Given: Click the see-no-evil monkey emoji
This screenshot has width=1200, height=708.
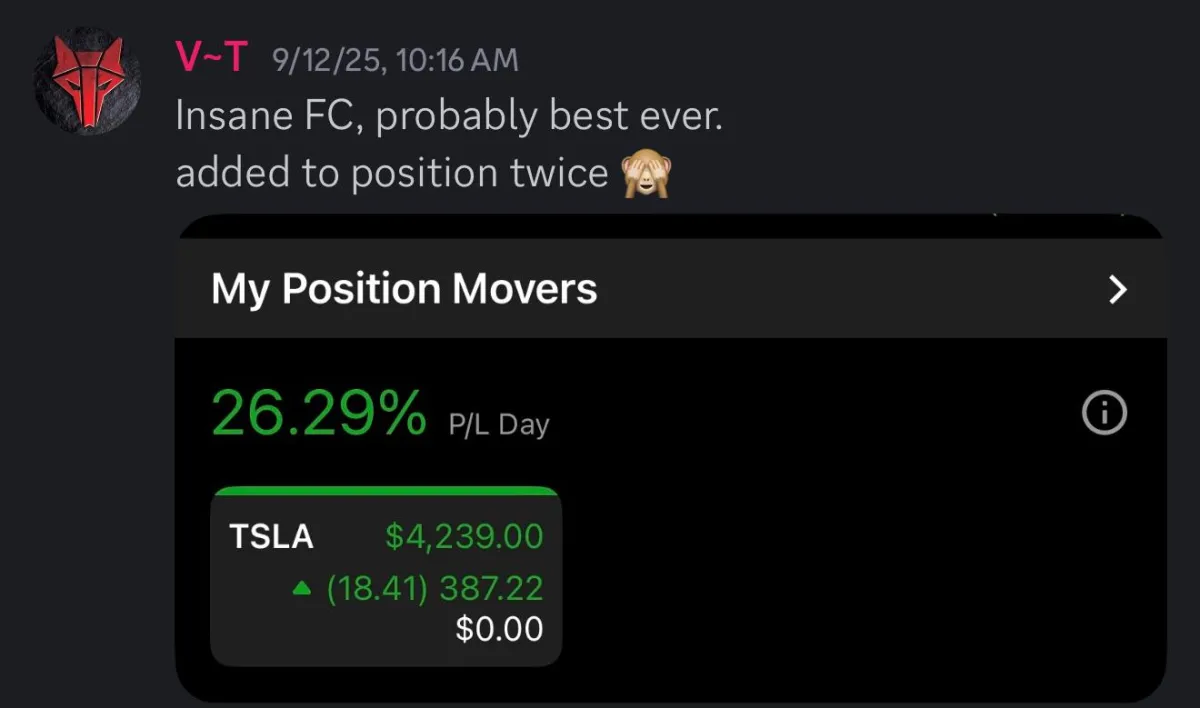Looking at the screenshot, I should point(647,174).
